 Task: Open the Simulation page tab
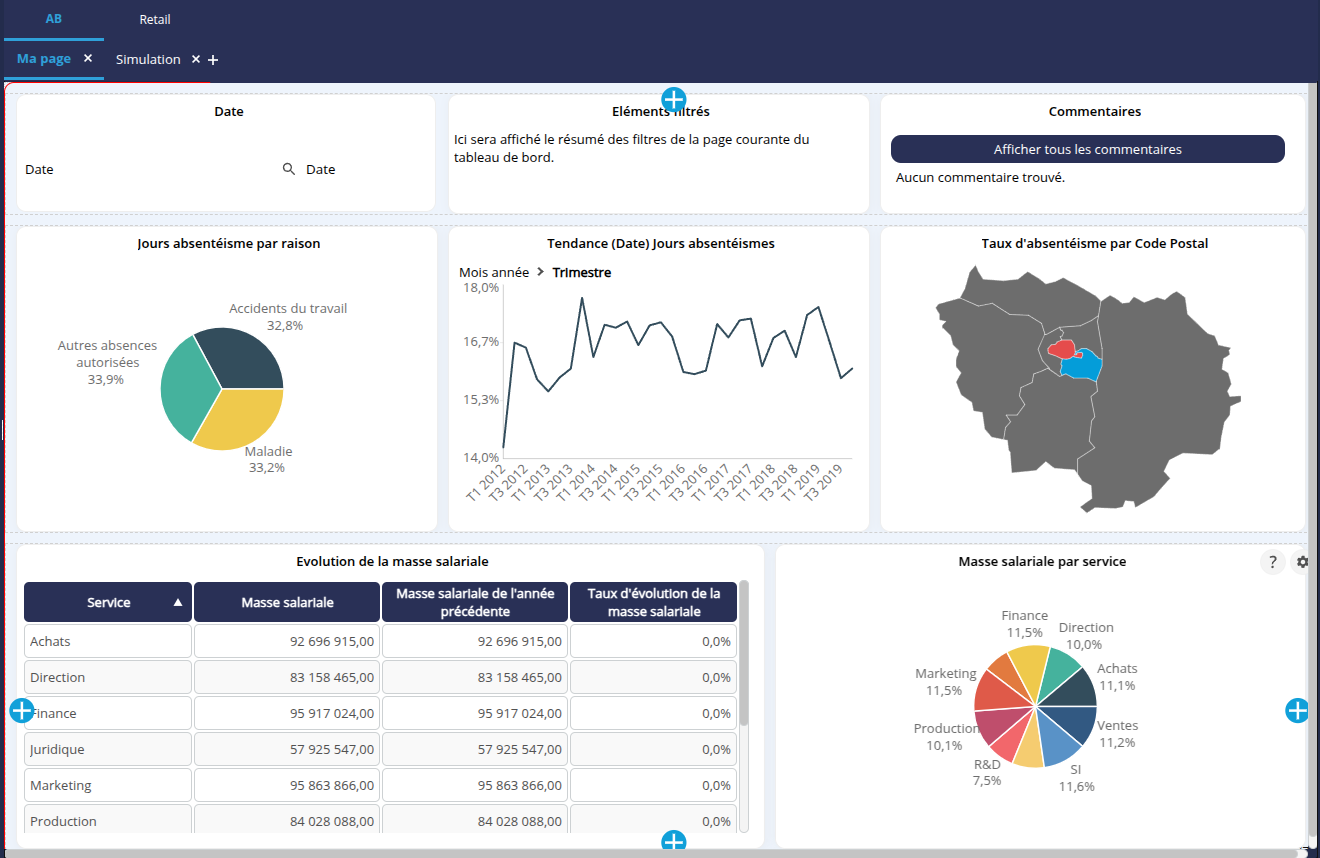pyautogui.click(x=148, y=59)
